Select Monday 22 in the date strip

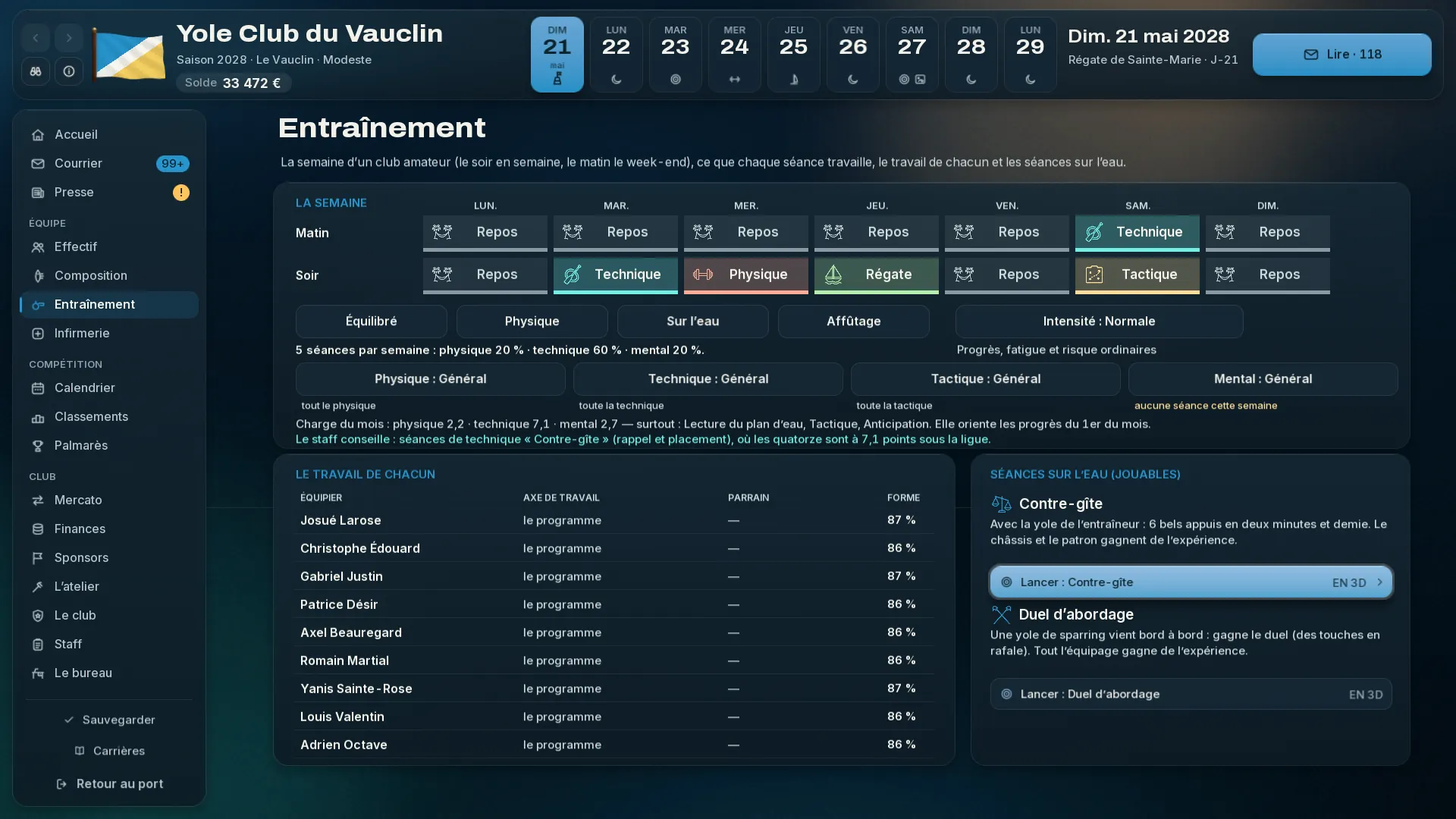click(616, 55)
